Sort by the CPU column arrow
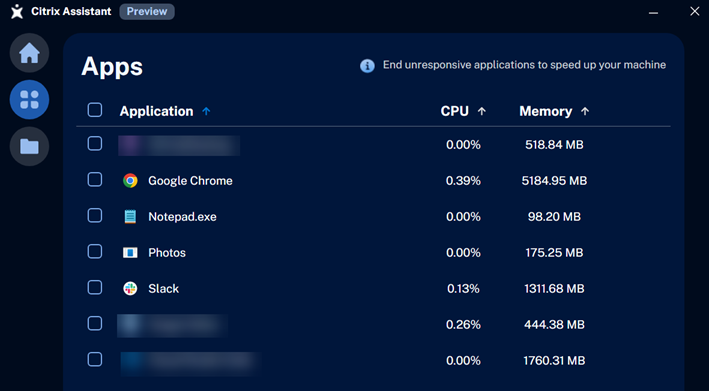This screenshot has width=709, height=391. point(482,111)
